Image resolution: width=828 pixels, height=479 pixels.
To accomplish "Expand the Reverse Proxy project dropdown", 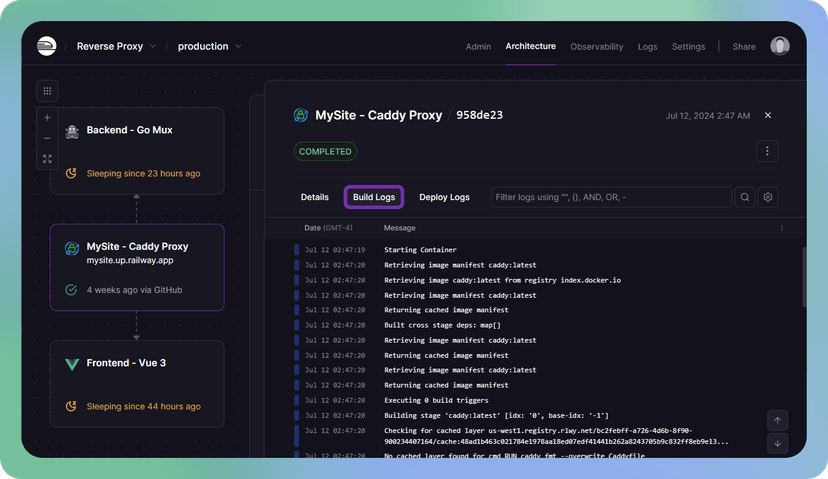I will pyautogui.click(x=153, y=46).
